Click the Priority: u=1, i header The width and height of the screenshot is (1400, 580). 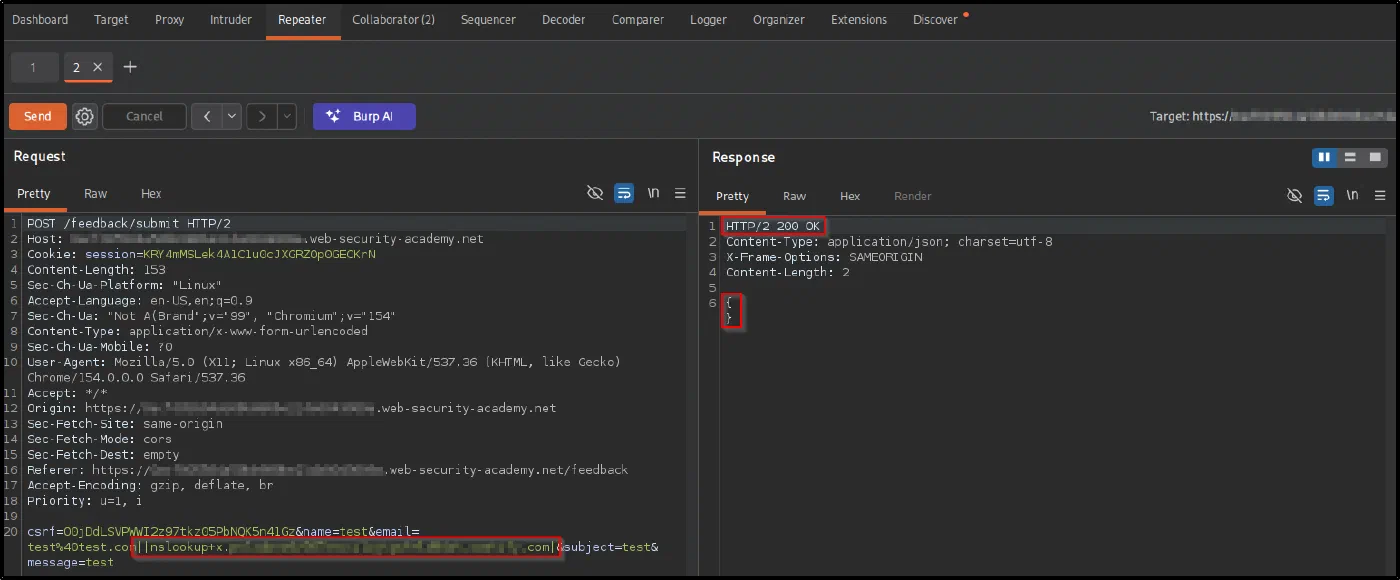[x=84, y=501]
